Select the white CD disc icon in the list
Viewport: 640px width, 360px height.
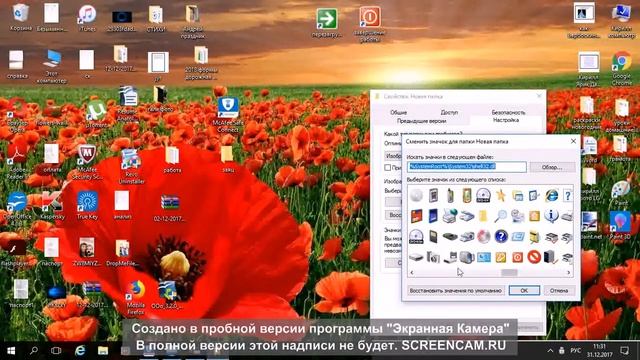pyautogui.click(x=416, y=195)
